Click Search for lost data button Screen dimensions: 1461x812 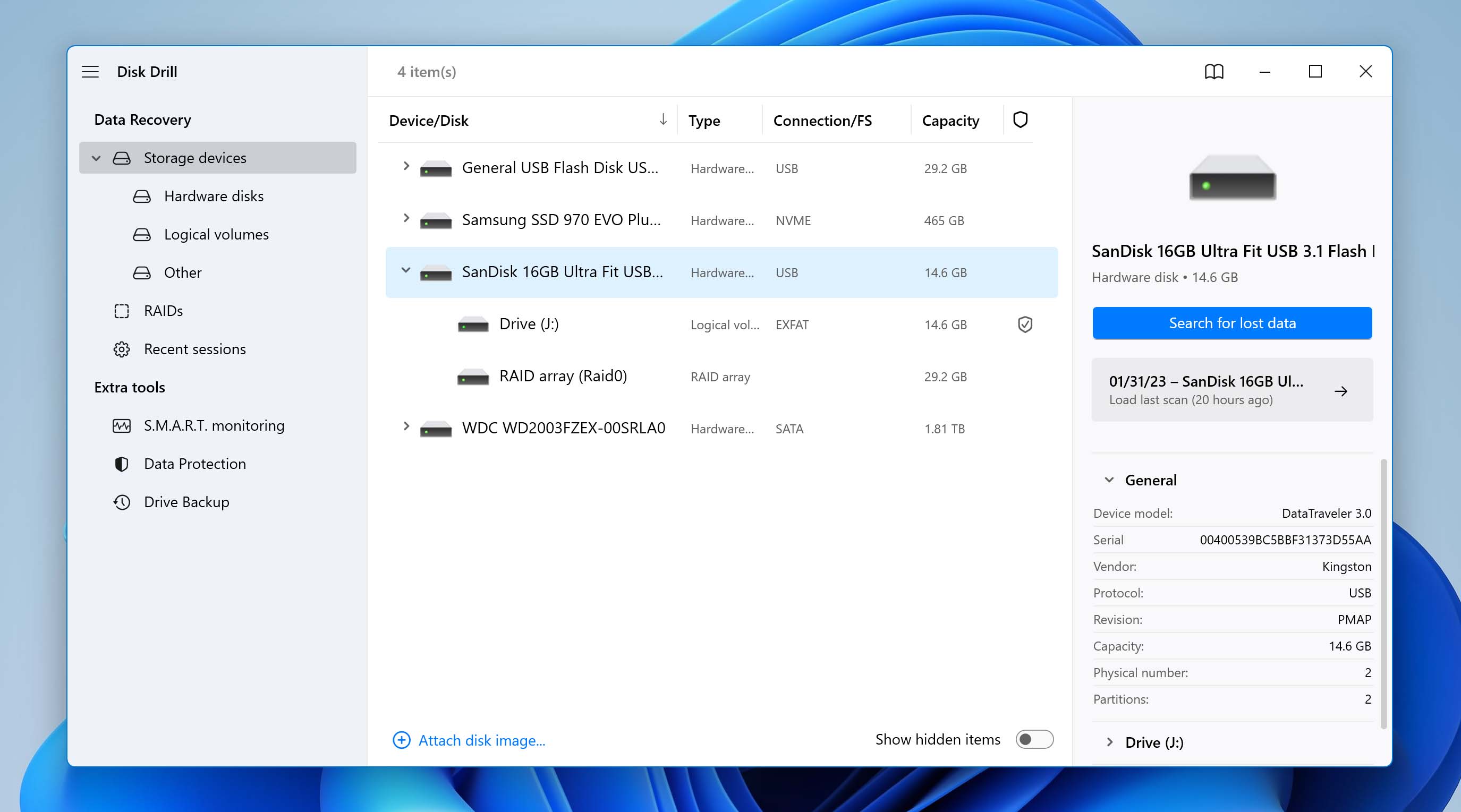point(1232,322)
